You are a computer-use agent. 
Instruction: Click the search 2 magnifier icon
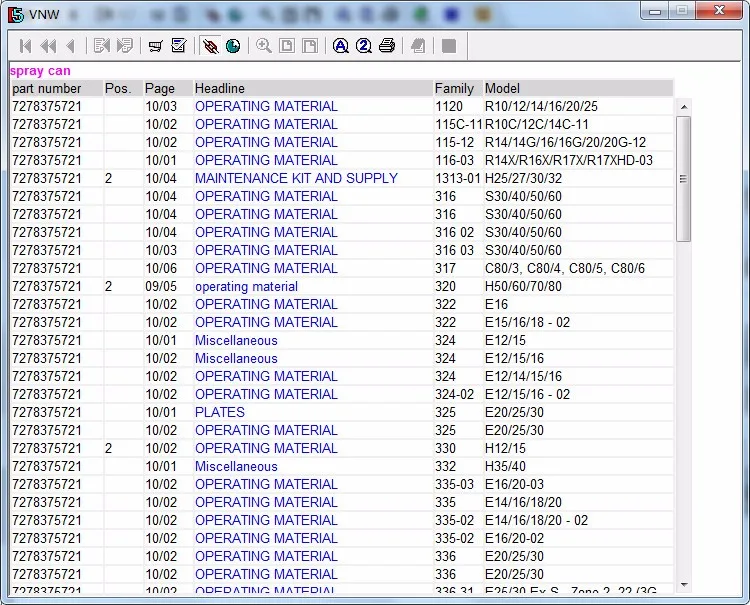point(364,46)
